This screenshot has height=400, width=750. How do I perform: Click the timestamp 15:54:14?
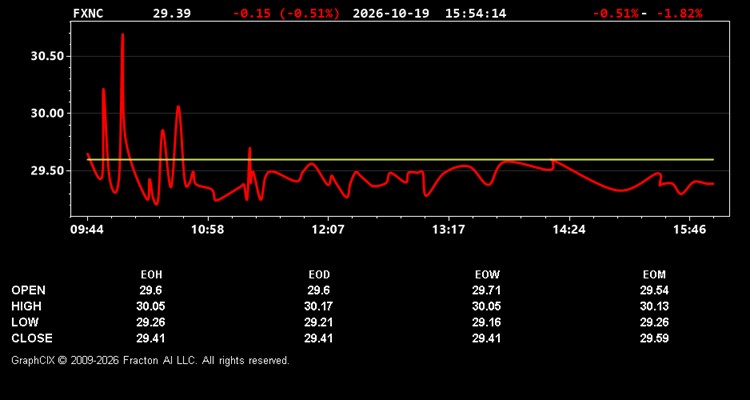[475, 13]
